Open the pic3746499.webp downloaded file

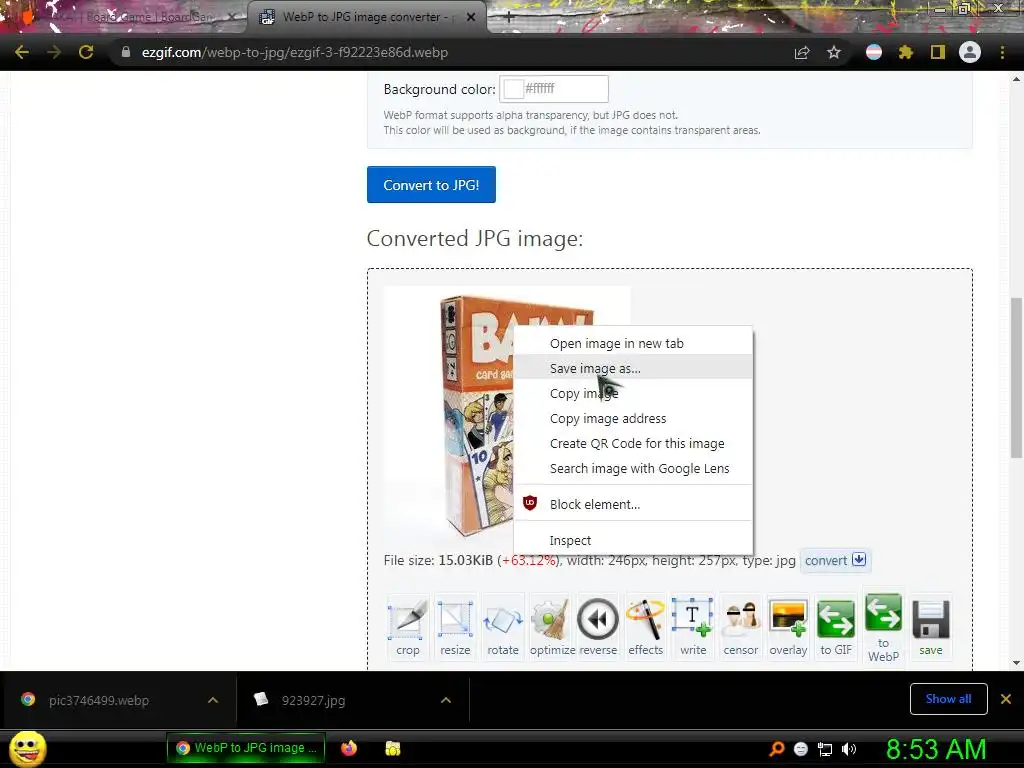click(98, 700)
